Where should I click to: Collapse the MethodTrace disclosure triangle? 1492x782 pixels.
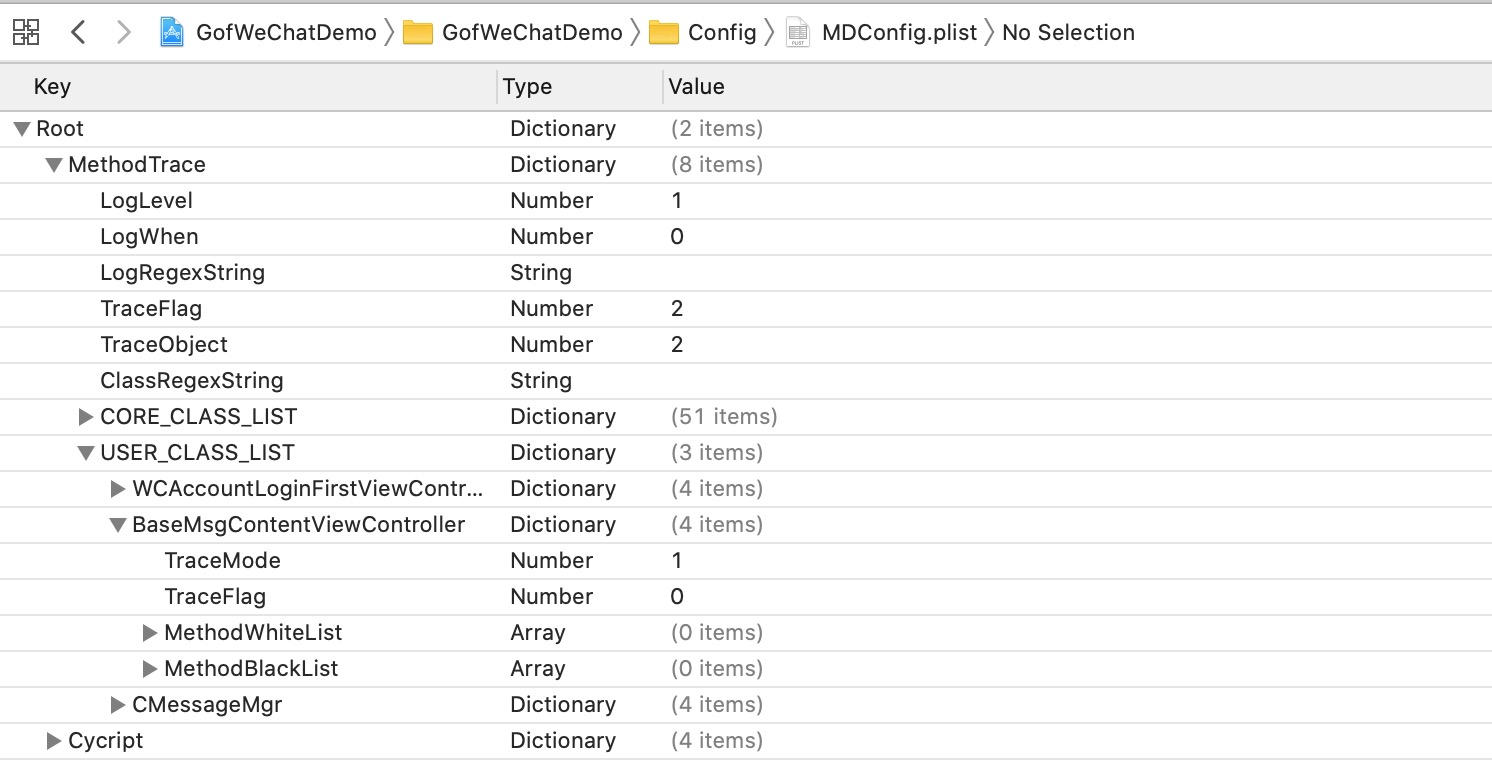(54, 164)
